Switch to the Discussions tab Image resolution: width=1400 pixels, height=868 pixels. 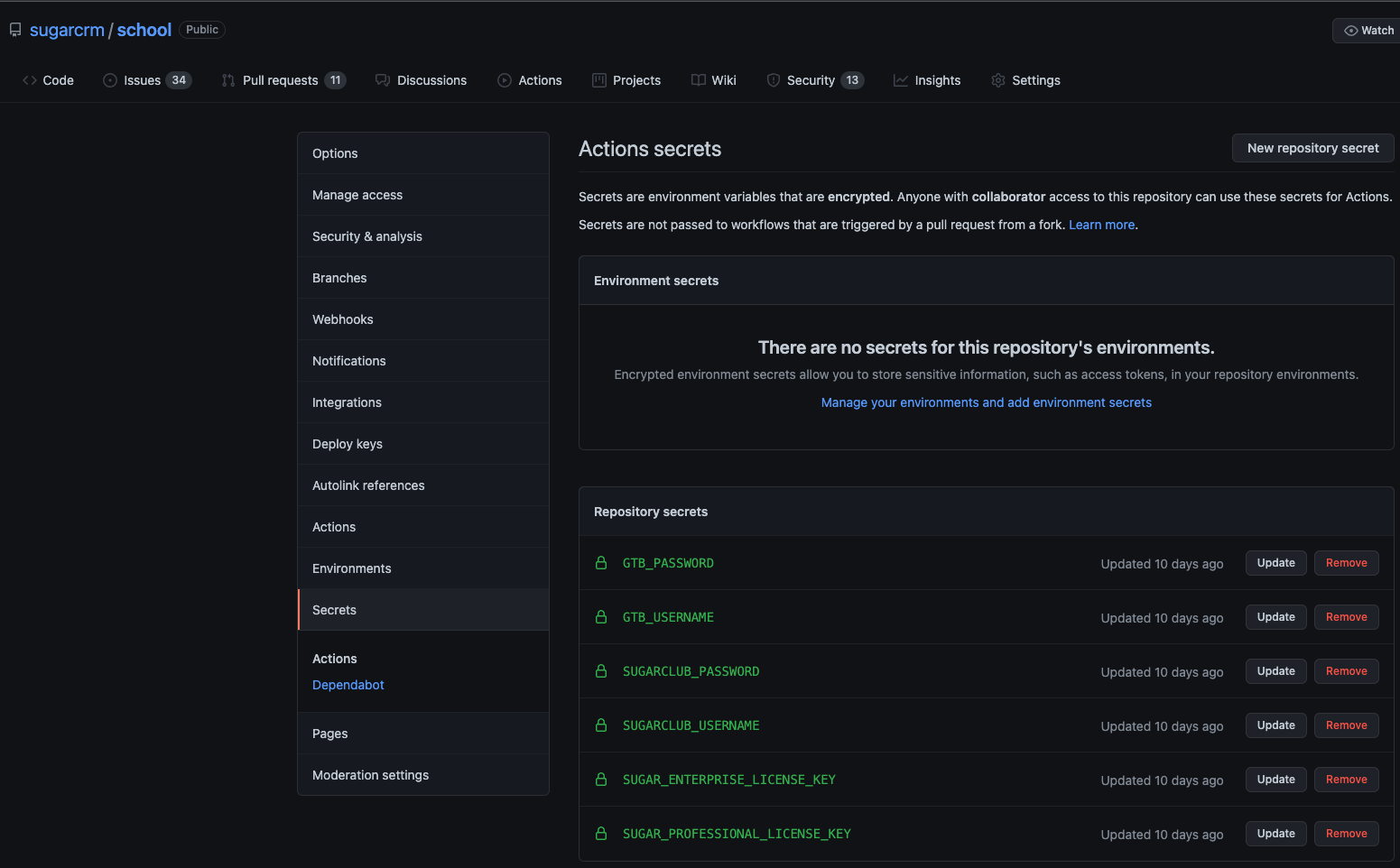422,80
